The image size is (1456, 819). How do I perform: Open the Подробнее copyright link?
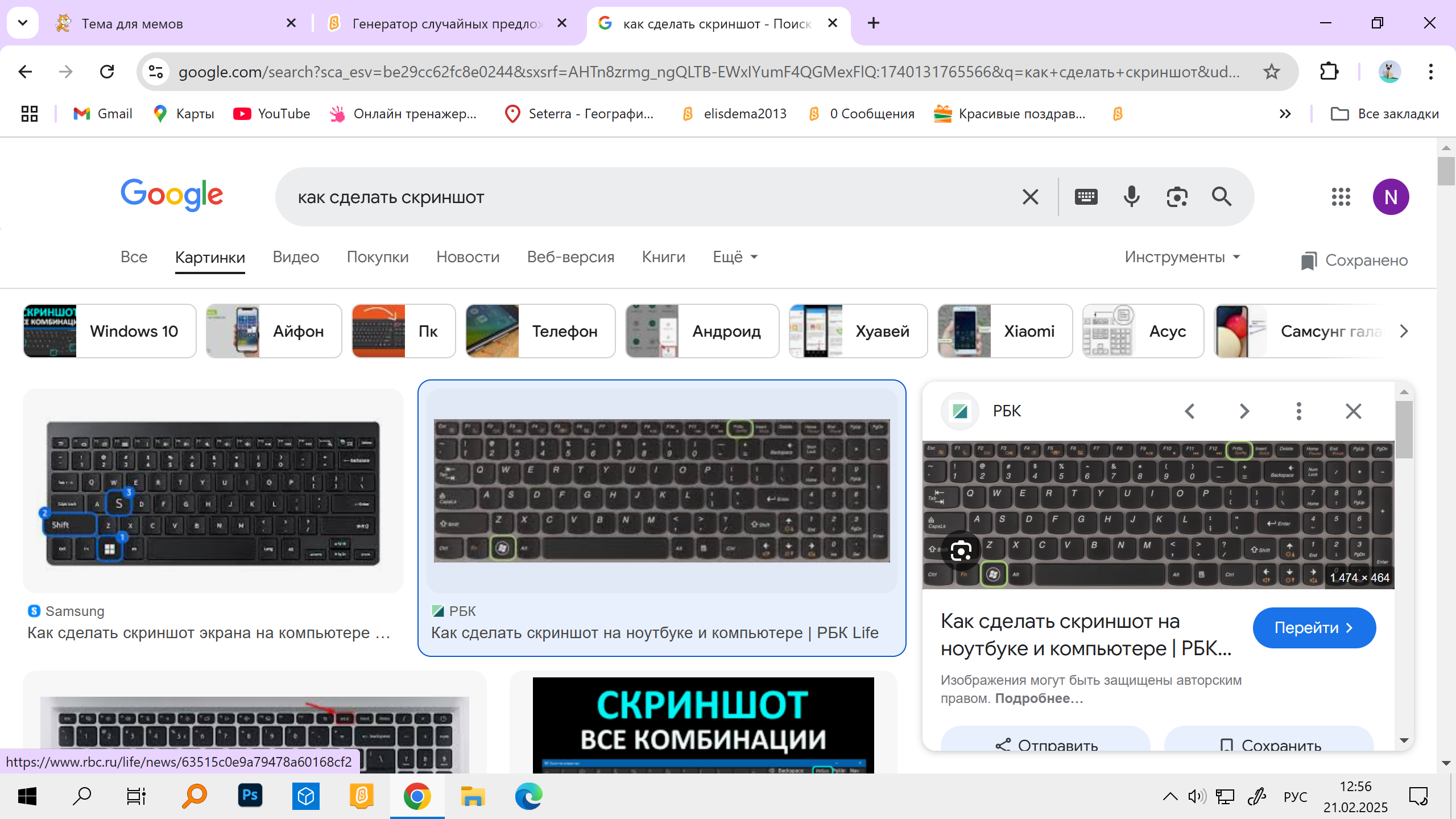point(1039,698)
